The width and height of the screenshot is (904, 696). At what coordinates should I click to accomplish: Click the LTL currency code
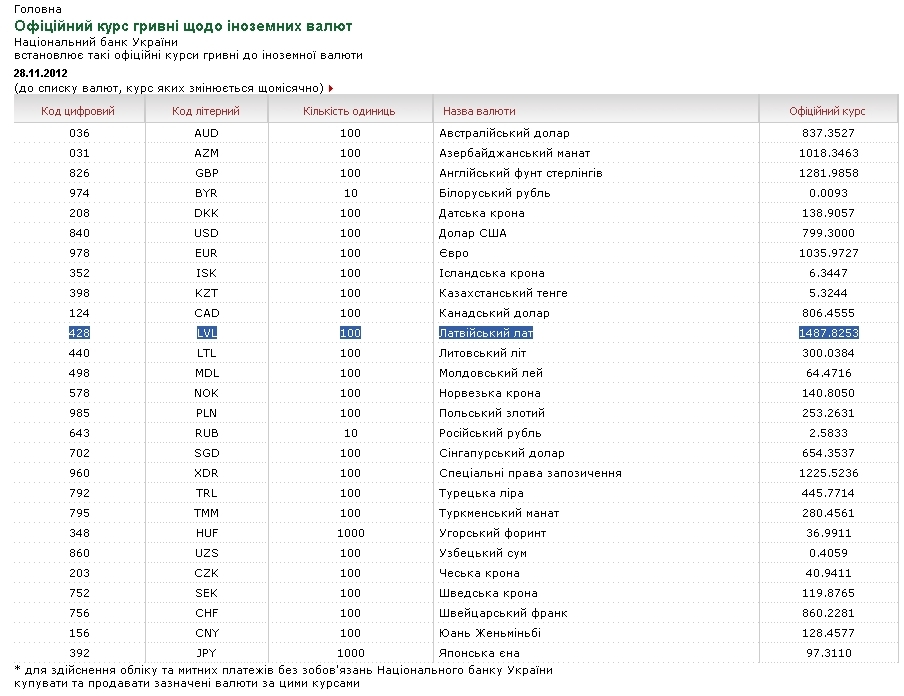click(x=206, y=353)
